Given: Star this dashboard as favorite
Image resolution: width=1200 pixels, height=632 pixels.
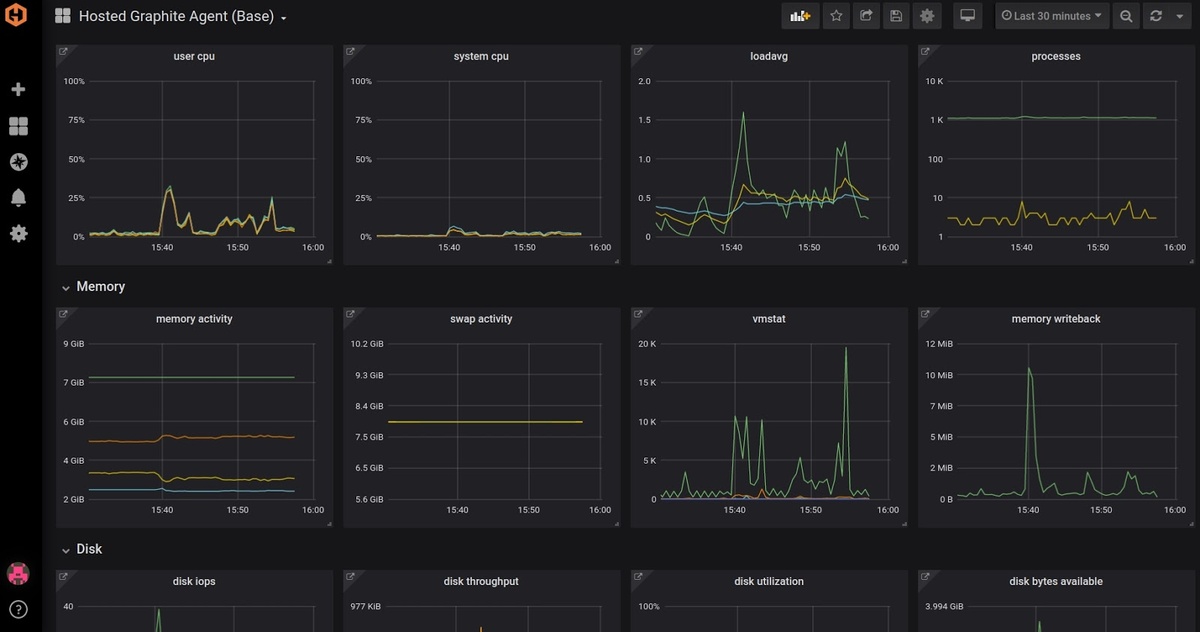Looking at the screenshot, I should pos(836,16).
